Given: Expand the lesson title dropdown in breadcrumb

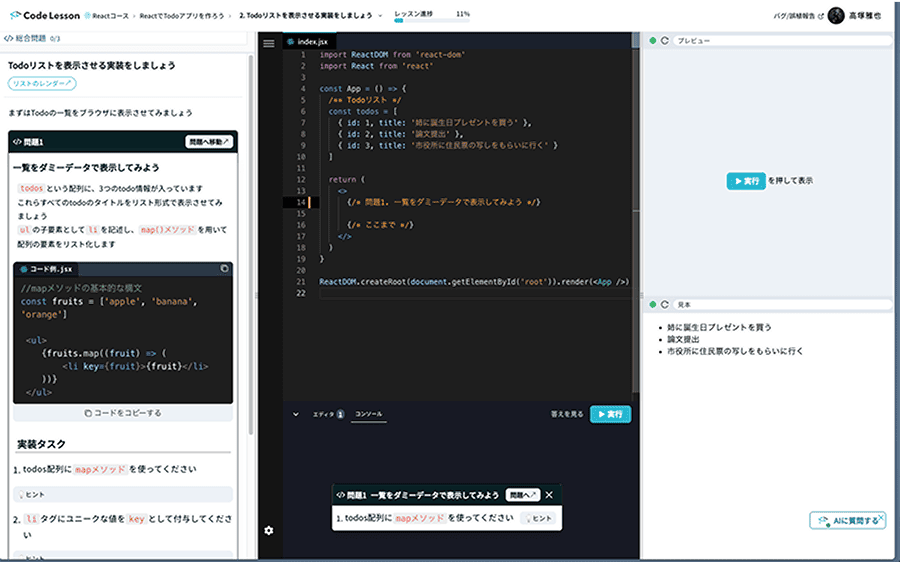Looking at the screenshot, I should [x=381, y=16].
